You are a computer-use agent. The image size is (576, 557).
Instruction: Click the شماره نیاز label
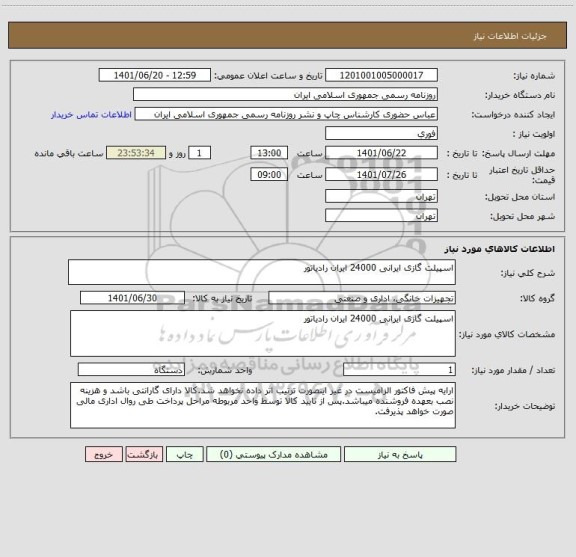[x=534, y=76]
